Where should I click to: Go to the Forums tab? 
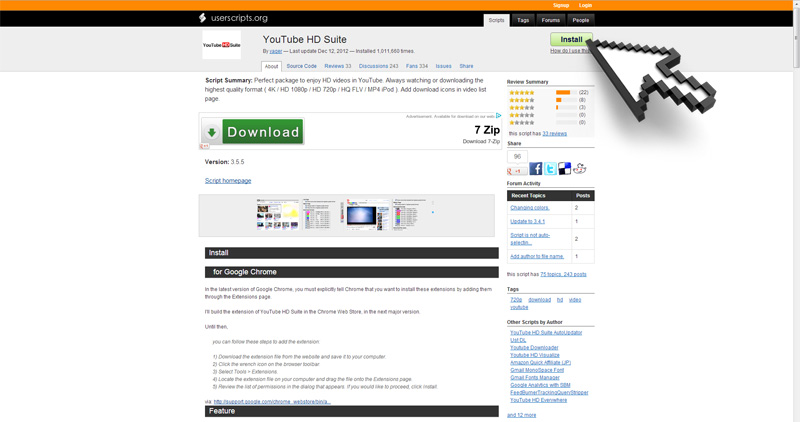click(551, 20)
